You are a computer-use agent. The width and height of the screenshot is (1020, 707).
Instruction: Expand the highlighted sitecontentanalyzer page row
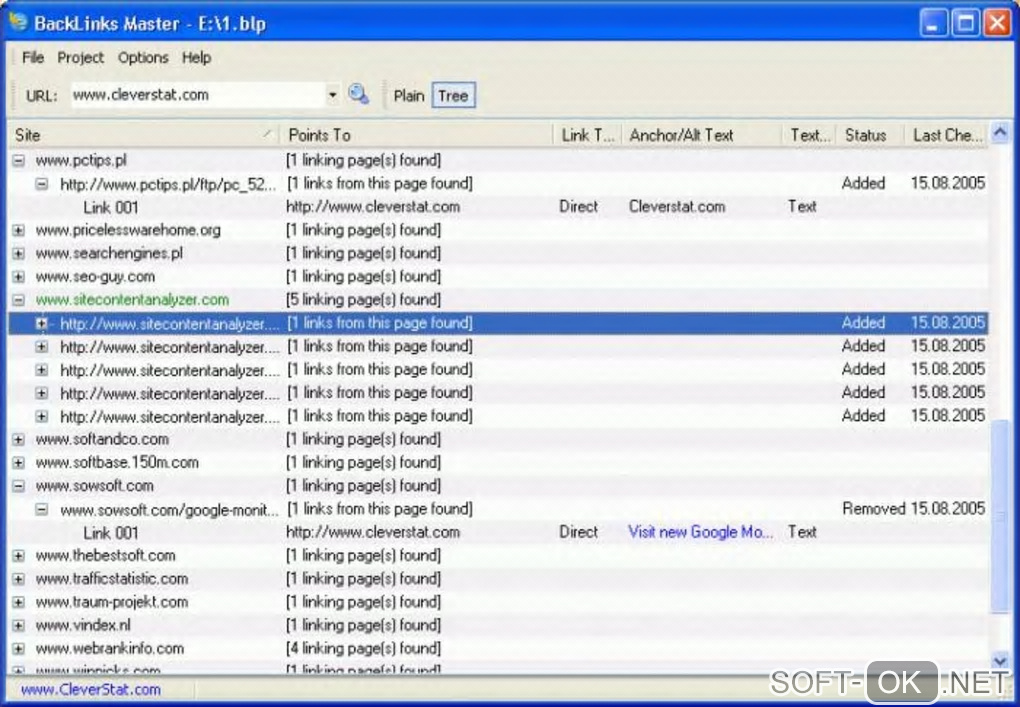coord(42,323)
